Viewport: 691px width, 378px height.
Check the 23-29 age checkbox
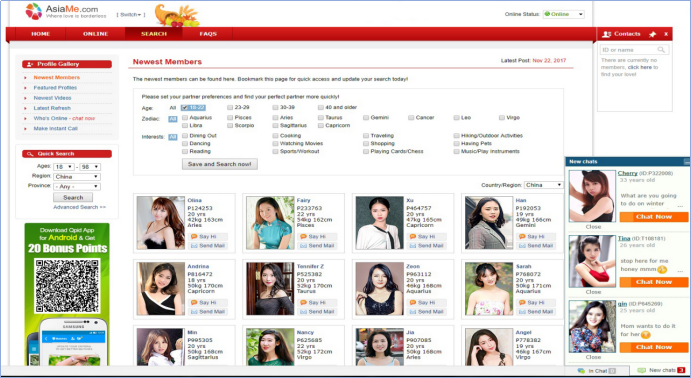[230, 107]
